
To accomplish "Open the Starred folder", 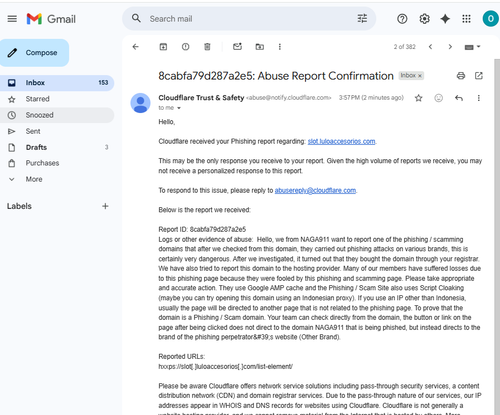I will point(57,99).
